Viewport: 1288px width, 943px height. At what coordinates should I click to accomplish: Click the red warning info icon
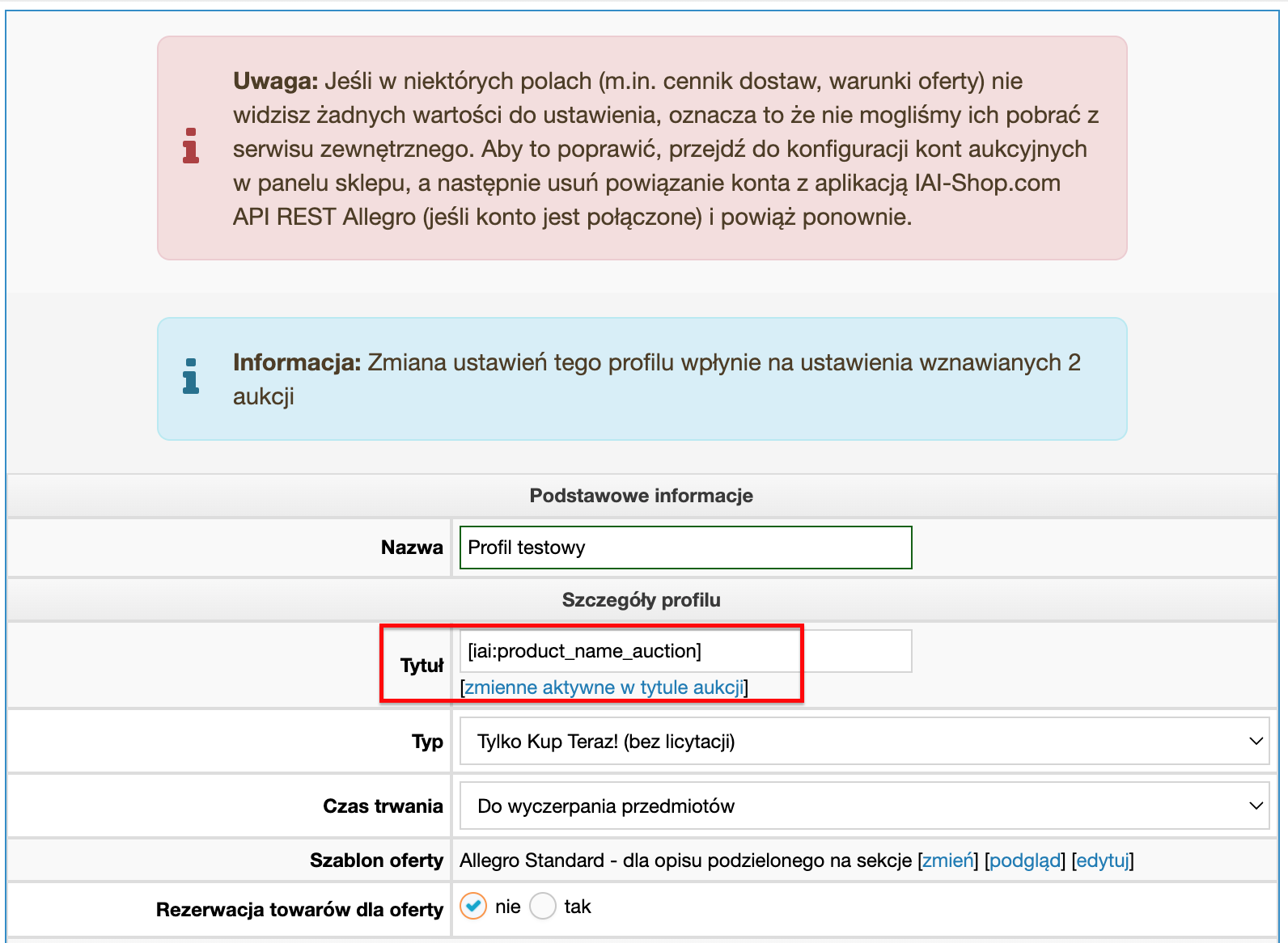point(191,146)
